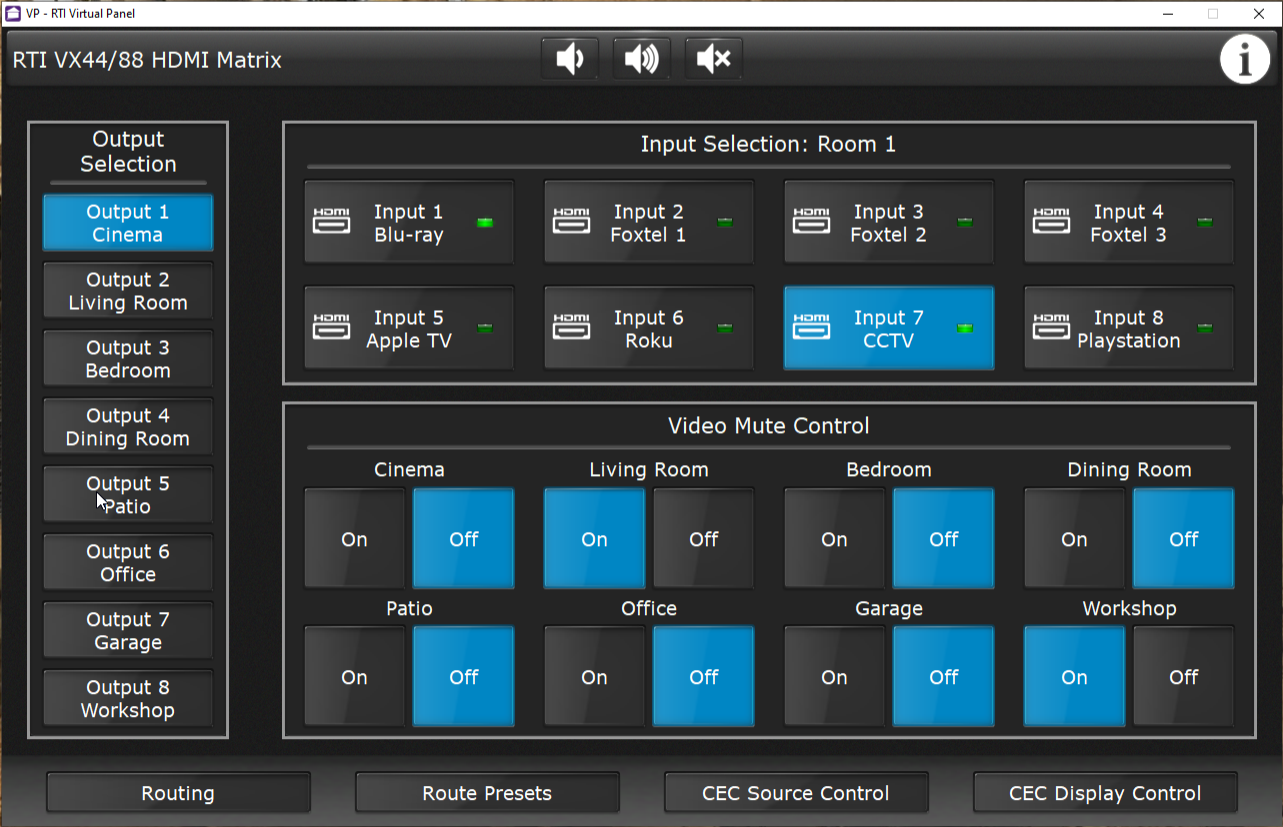Viewport: 1283px width, 827px height.
Task: Choose Output 4 Dining Room
Action: 128,427
